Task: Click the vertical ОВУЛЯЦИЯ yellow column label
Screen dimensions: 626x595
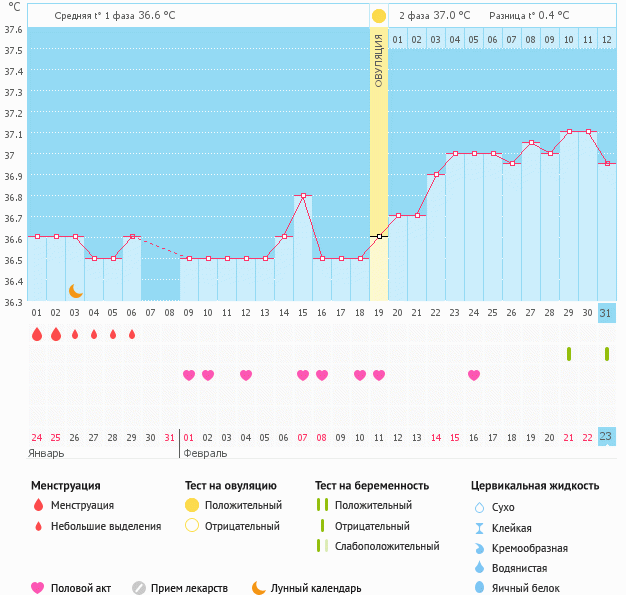Action: click(x=378, y=60)
